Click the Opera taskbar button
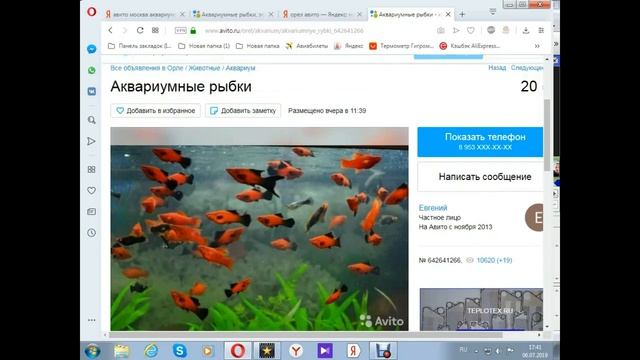 [238, 351]
